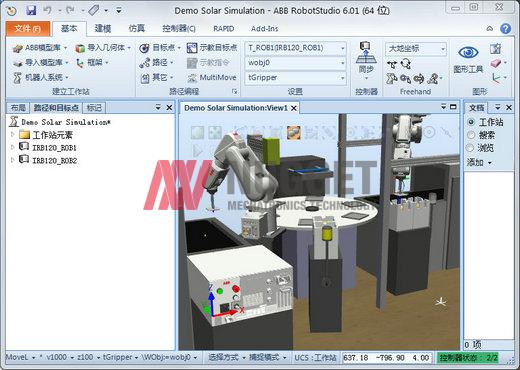Open the help question mark icon
Viewport: 520px width, 370px height.
506,29
